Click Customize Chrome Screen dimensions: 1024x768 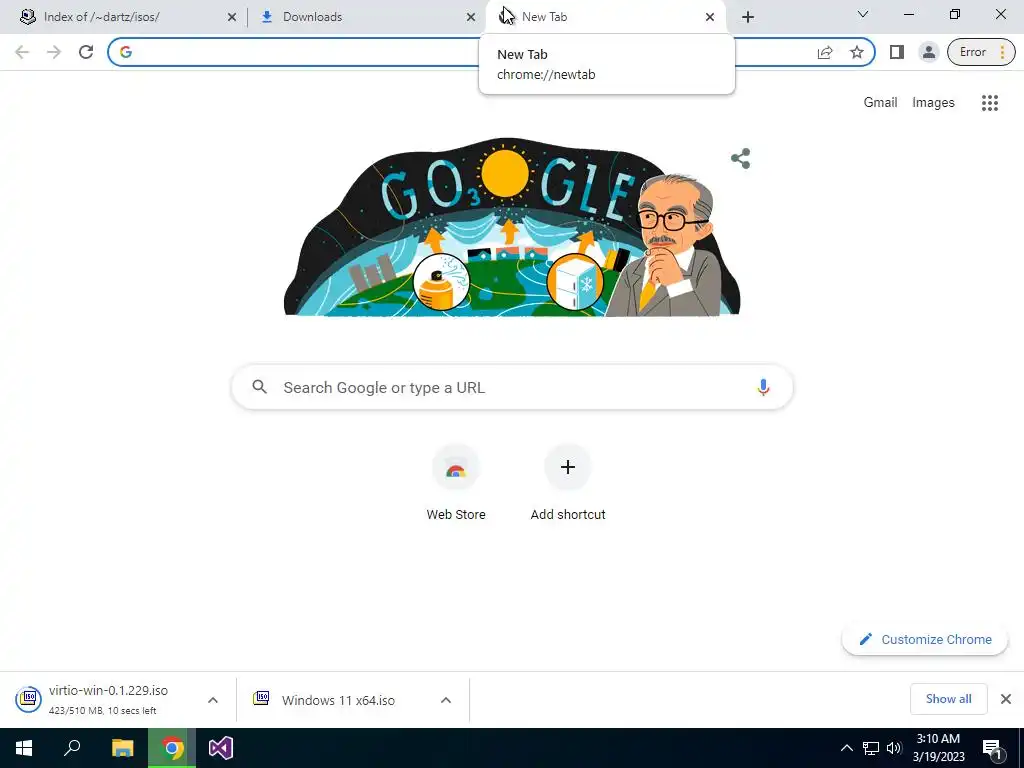[x=925, y=639]
